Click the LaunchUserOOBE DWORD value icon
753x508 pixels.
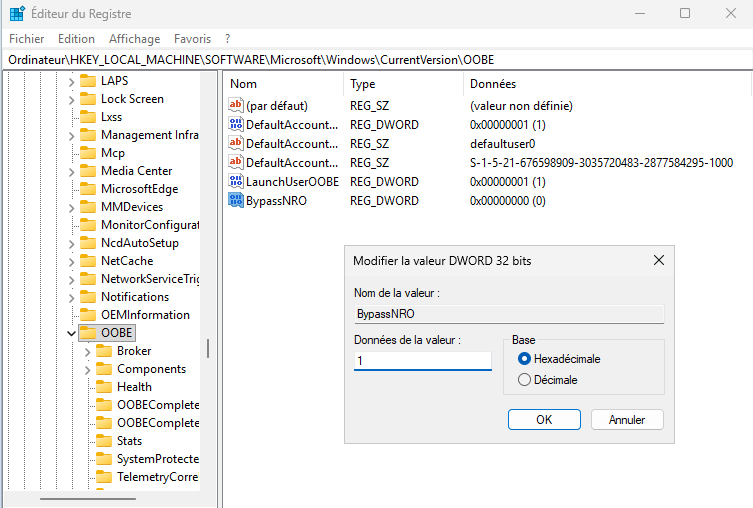[x=236, y=182]
